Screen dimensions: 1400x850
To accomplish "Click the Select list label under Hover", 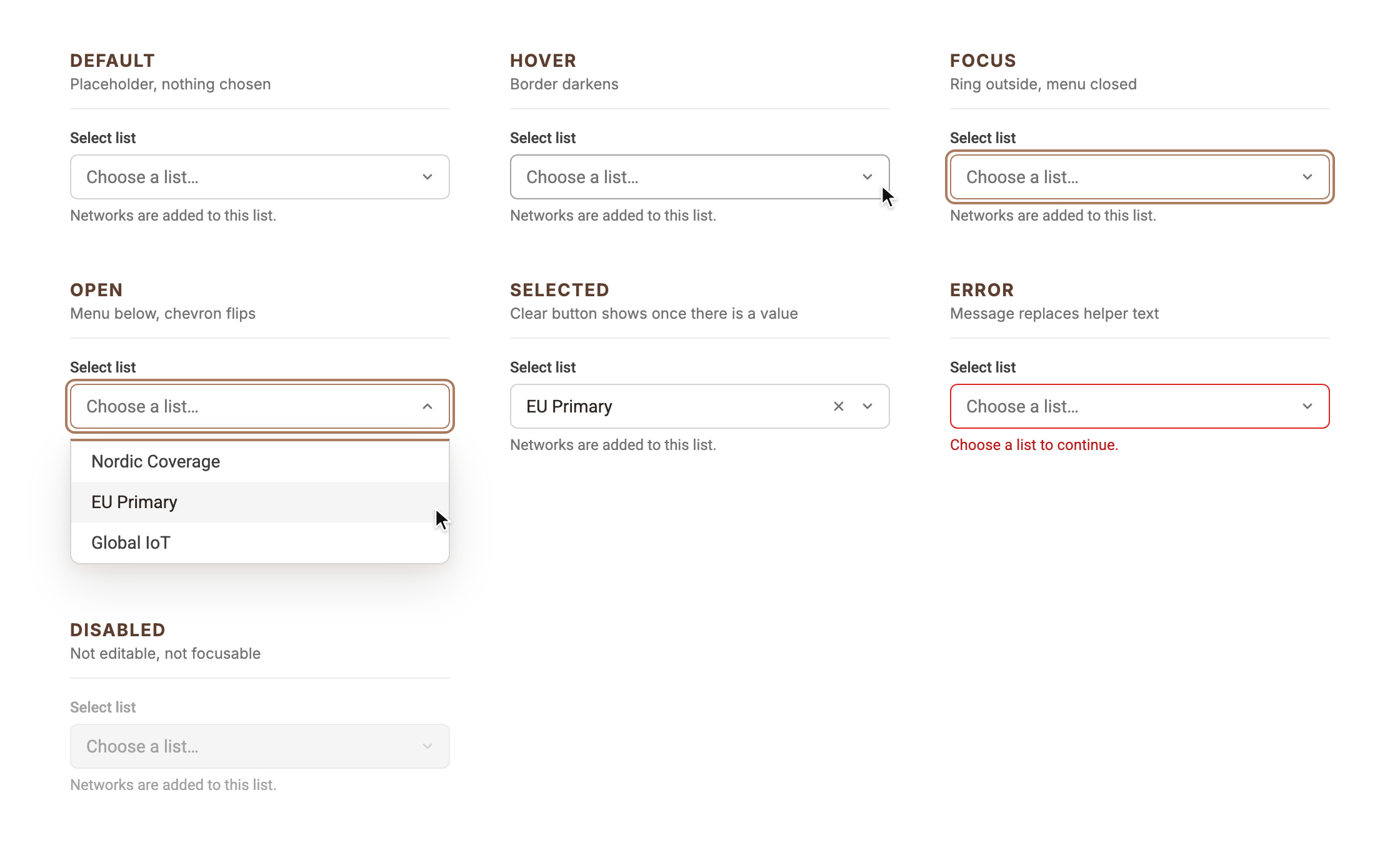I will (x=542, y=137).
